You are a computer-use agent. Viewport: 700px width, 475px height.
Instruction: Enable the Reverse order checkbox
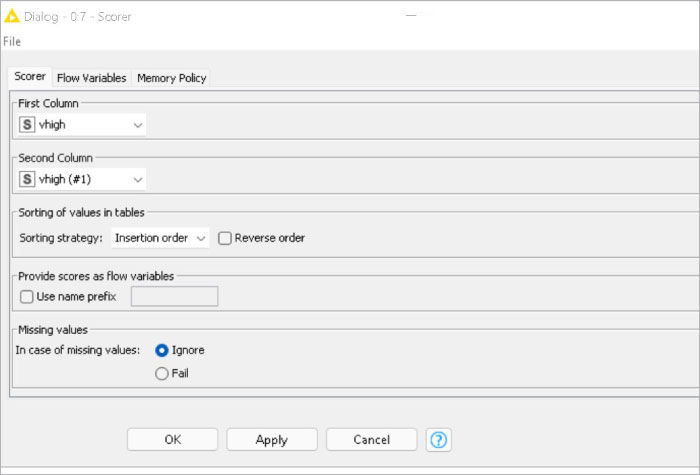(225, 238)
